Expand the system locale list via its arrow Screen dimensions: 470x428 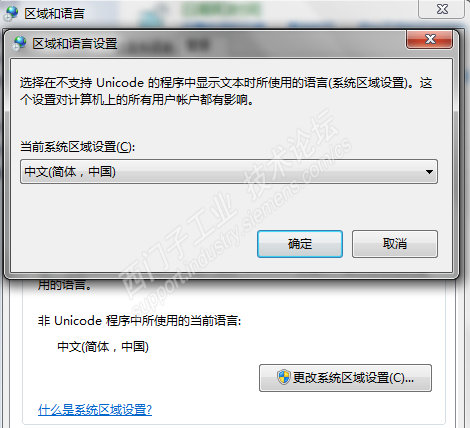pos(429,172)
